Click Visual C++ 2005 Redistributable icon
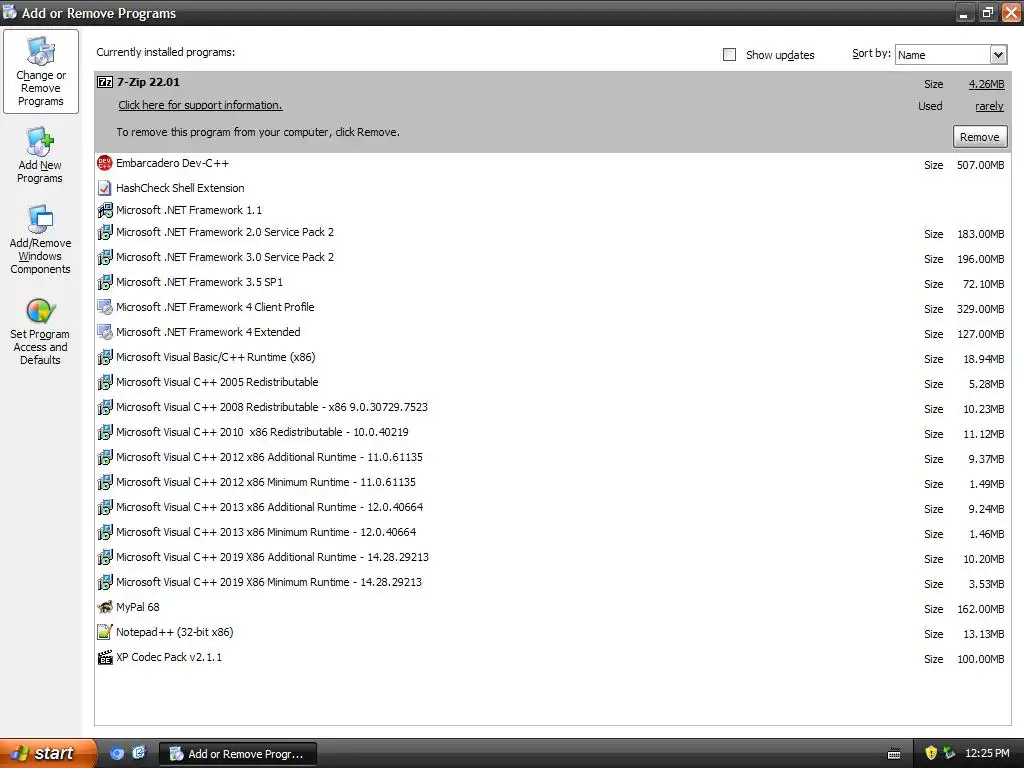The height and width of the screenshot is (768, 1024). 104,382
